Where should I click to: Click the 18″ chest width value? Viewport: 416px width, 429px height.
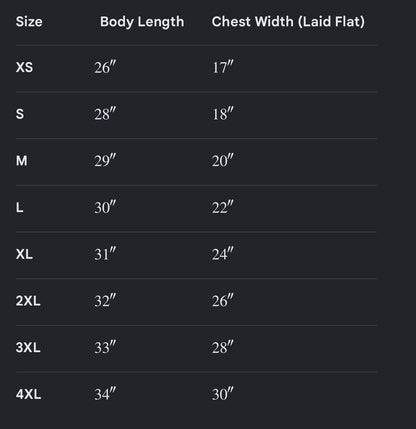pyautogui.click(x=223, y=114)
